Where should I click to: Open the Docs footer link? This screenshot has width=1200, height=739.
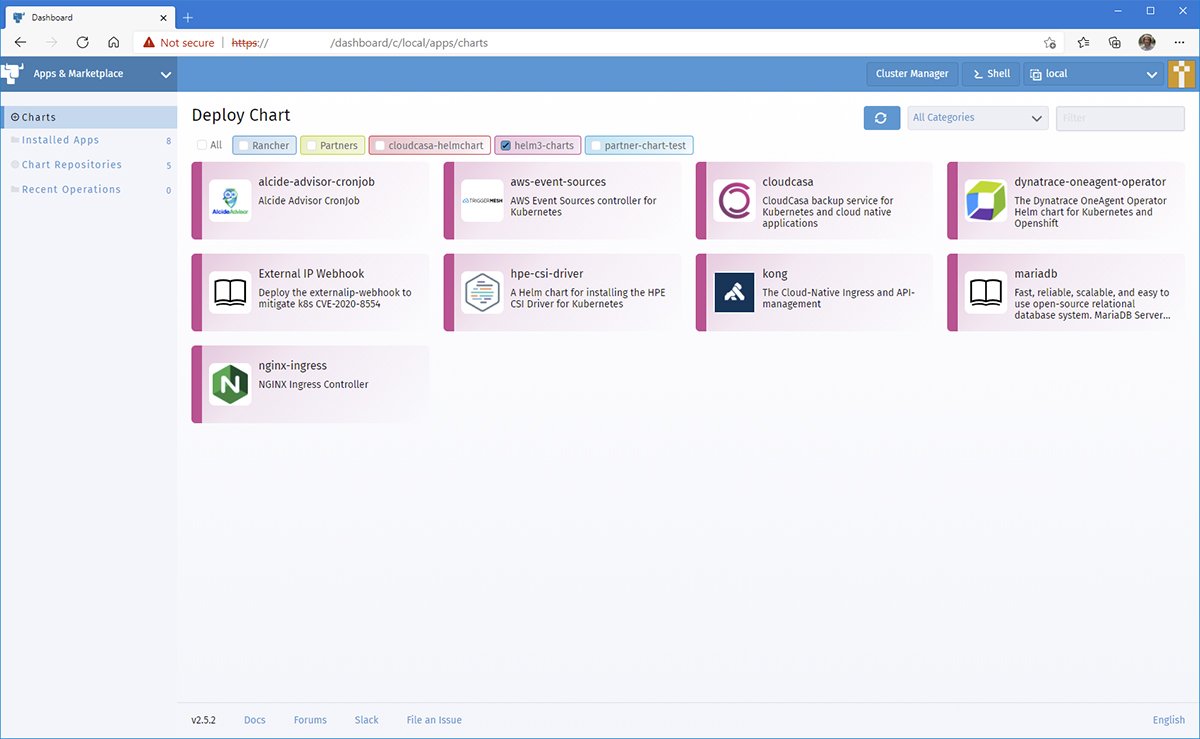click(255, 720)
